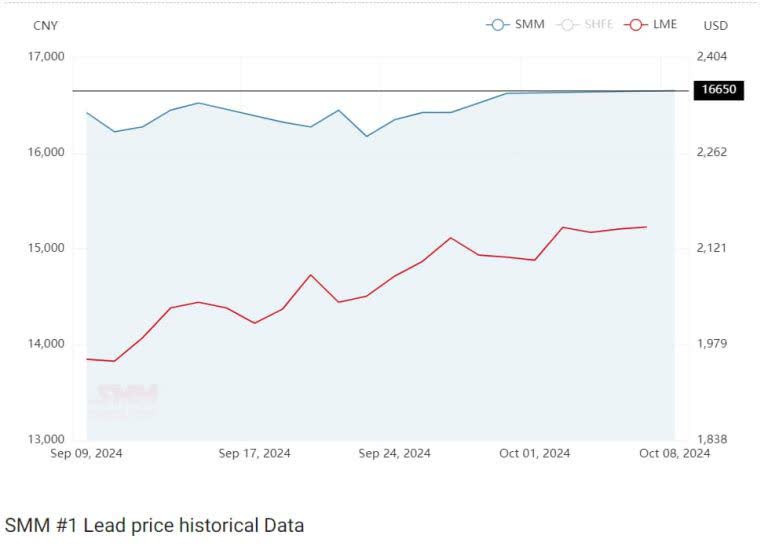Click the blue SMM legend marker icon
Image resolution: width=768 pixels, height=550 pixels.
(497, 24)
